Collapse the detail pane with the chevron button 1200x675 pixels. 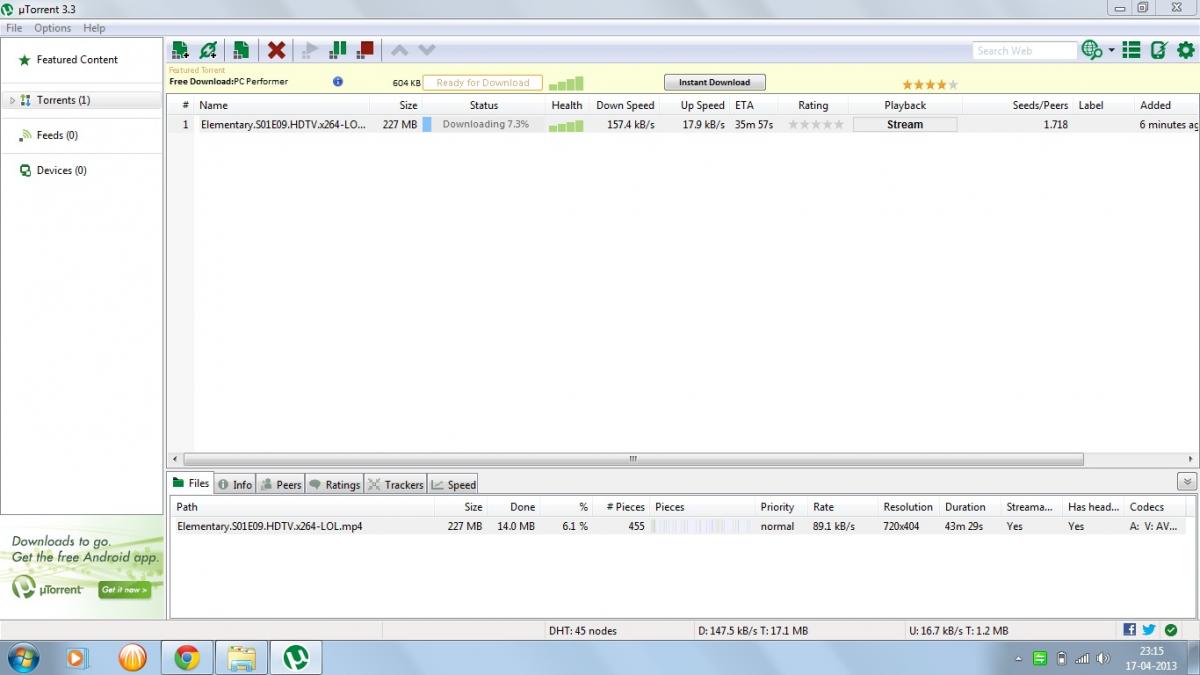(1187, 482)
